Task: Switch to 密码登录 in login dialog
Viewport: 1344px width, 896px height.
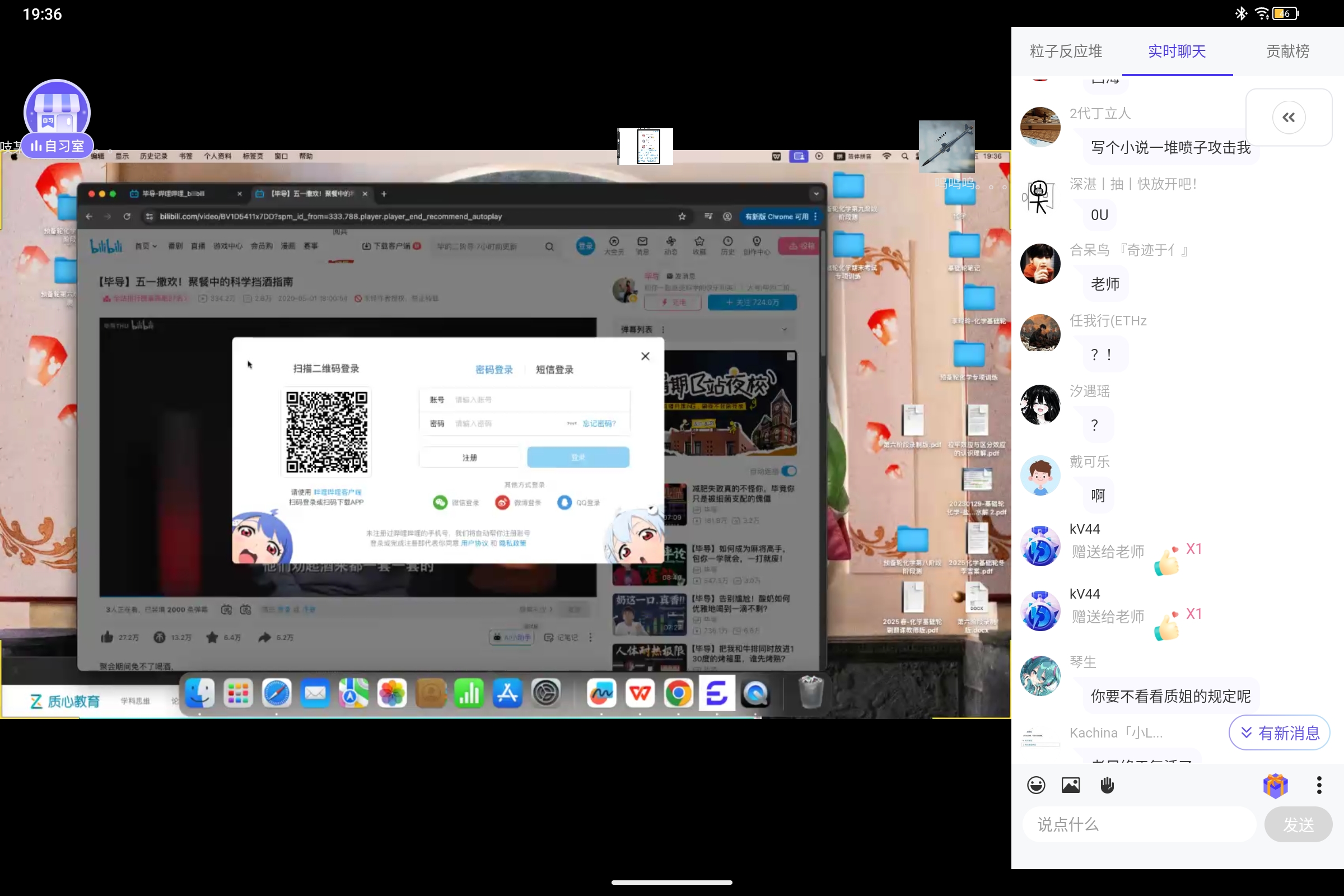Action: point(494,370)
